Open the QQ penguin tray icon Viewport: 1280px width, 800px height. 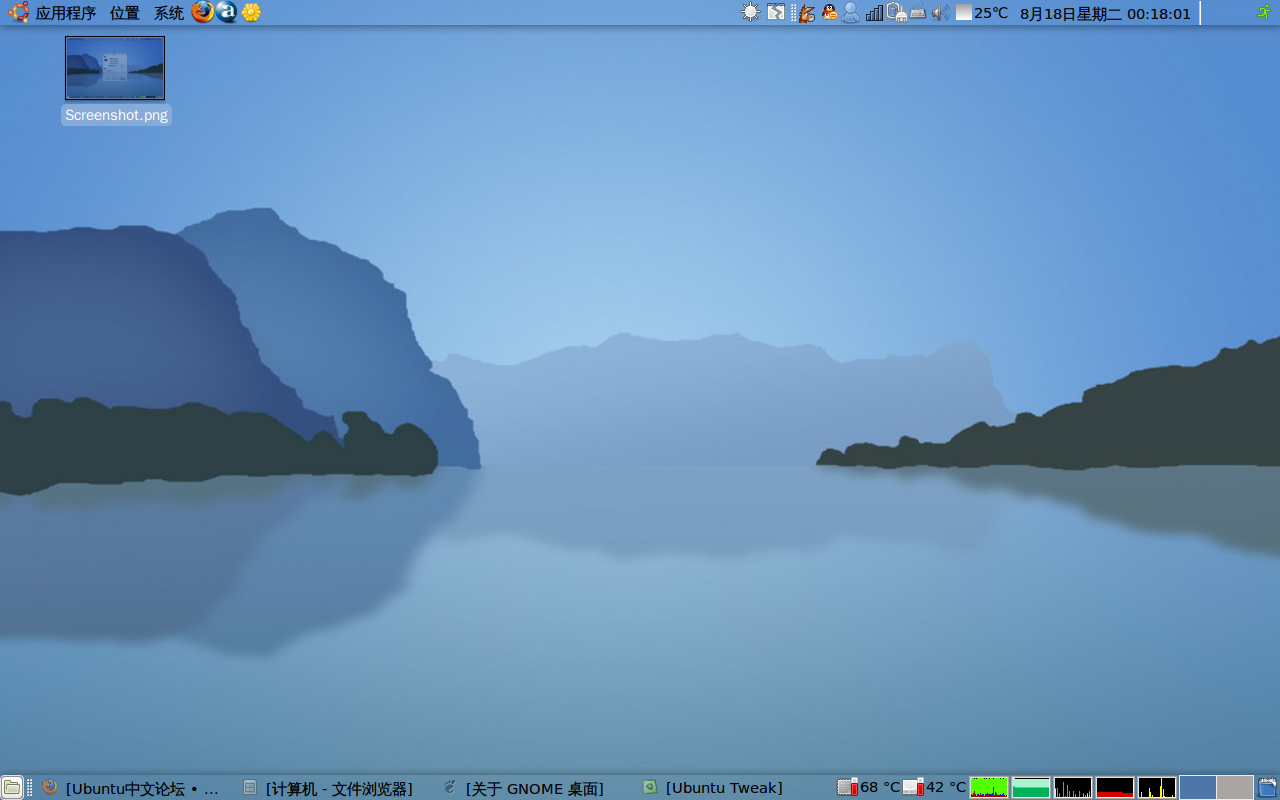click(829, 12)
